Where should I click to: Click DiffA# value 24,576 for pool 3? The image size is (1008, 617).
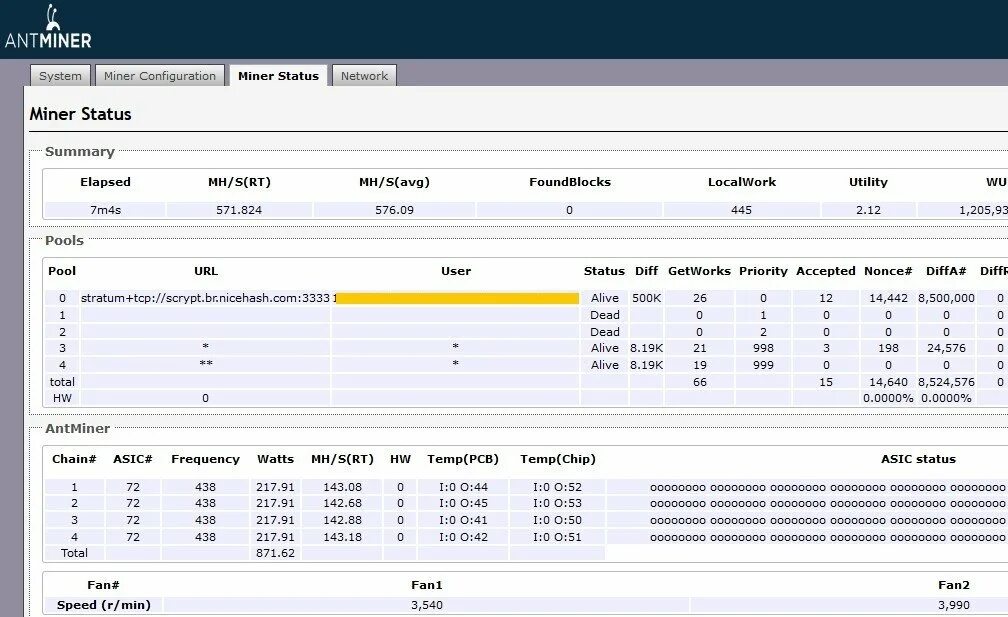[x=946, y=348]
